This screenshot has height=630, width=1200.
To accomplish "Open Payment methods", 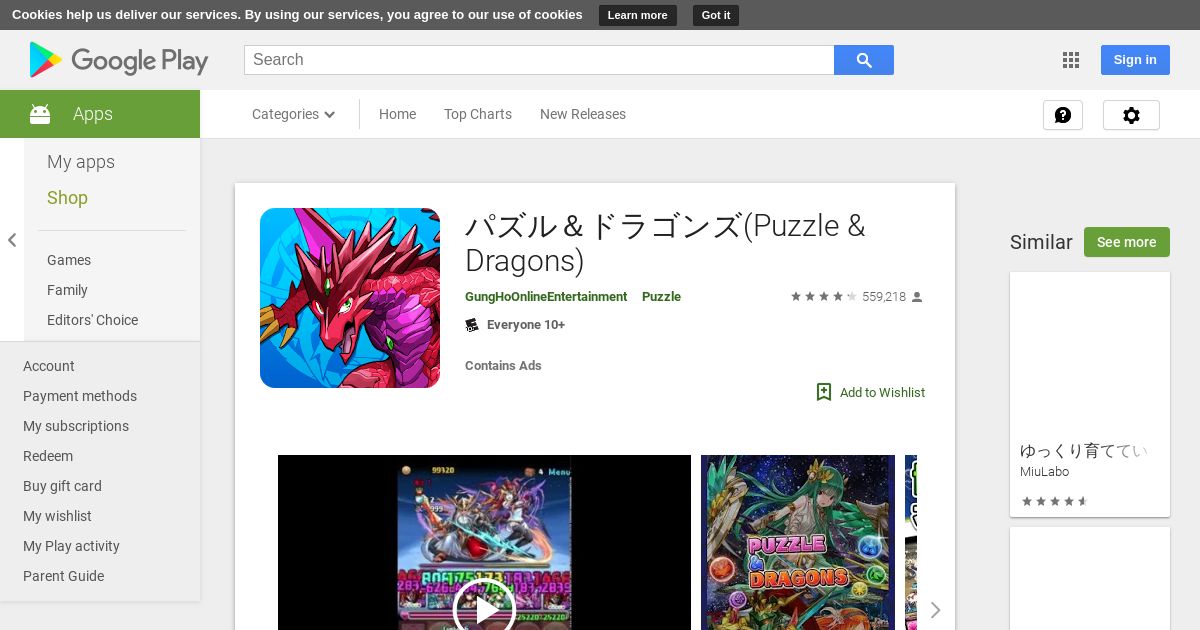I will click(80, 396).
